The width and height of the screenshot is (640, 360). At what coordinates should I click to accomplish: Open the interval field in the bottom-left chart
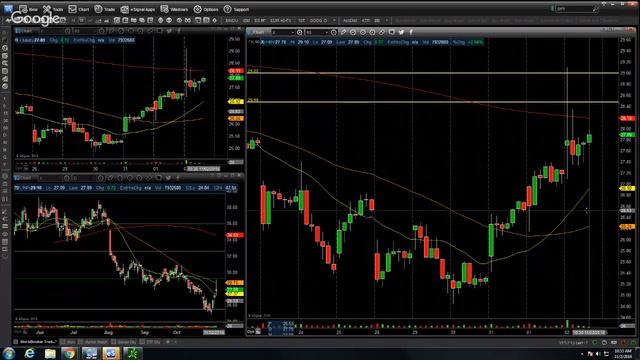click(85, 178)
